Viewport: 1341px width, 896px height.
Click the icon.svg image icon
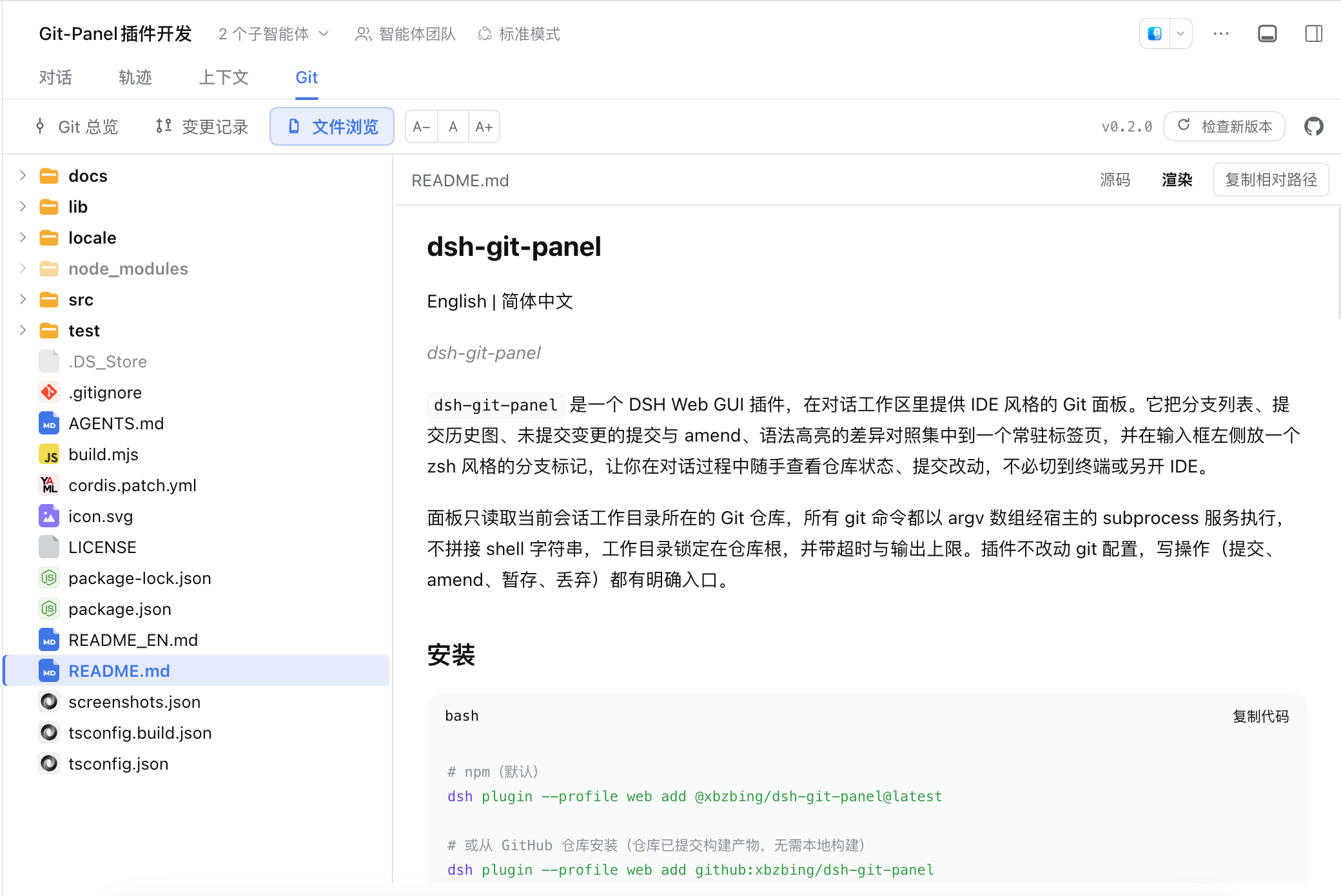[x=49, y=516]
